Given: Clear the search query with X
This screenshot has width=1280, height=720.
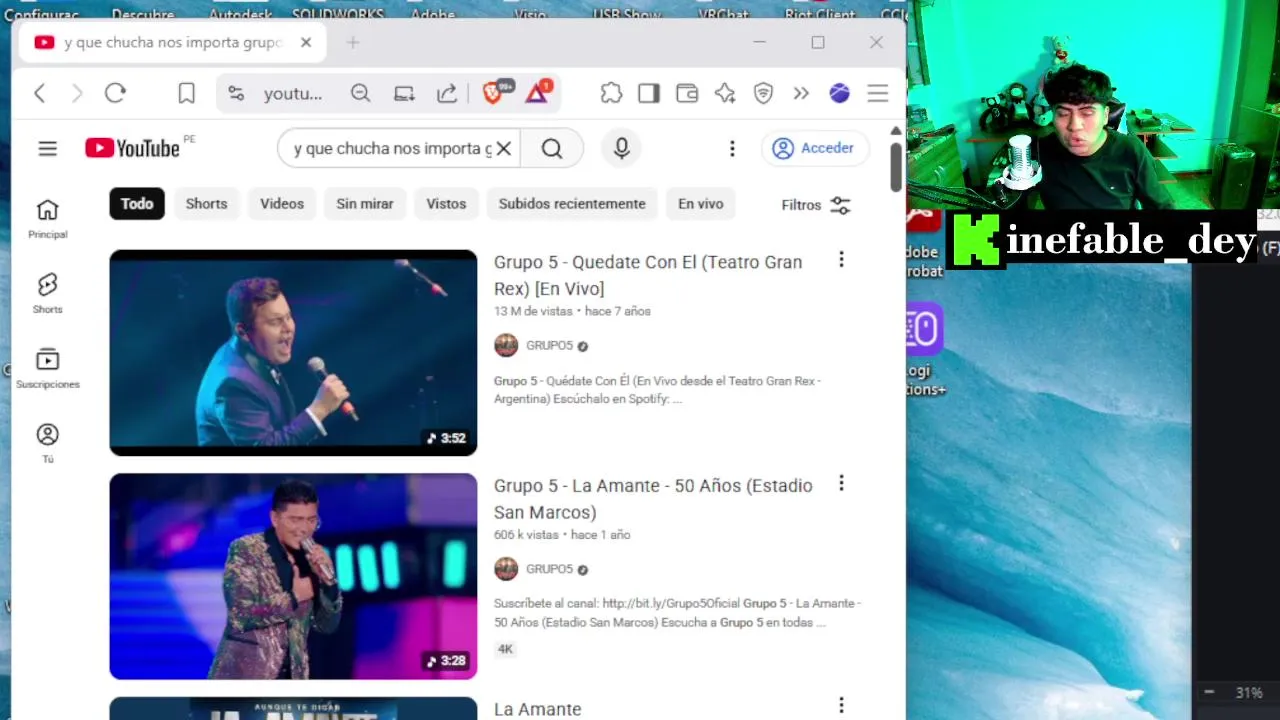Looking at the screenshot, I should click(504, 148).
